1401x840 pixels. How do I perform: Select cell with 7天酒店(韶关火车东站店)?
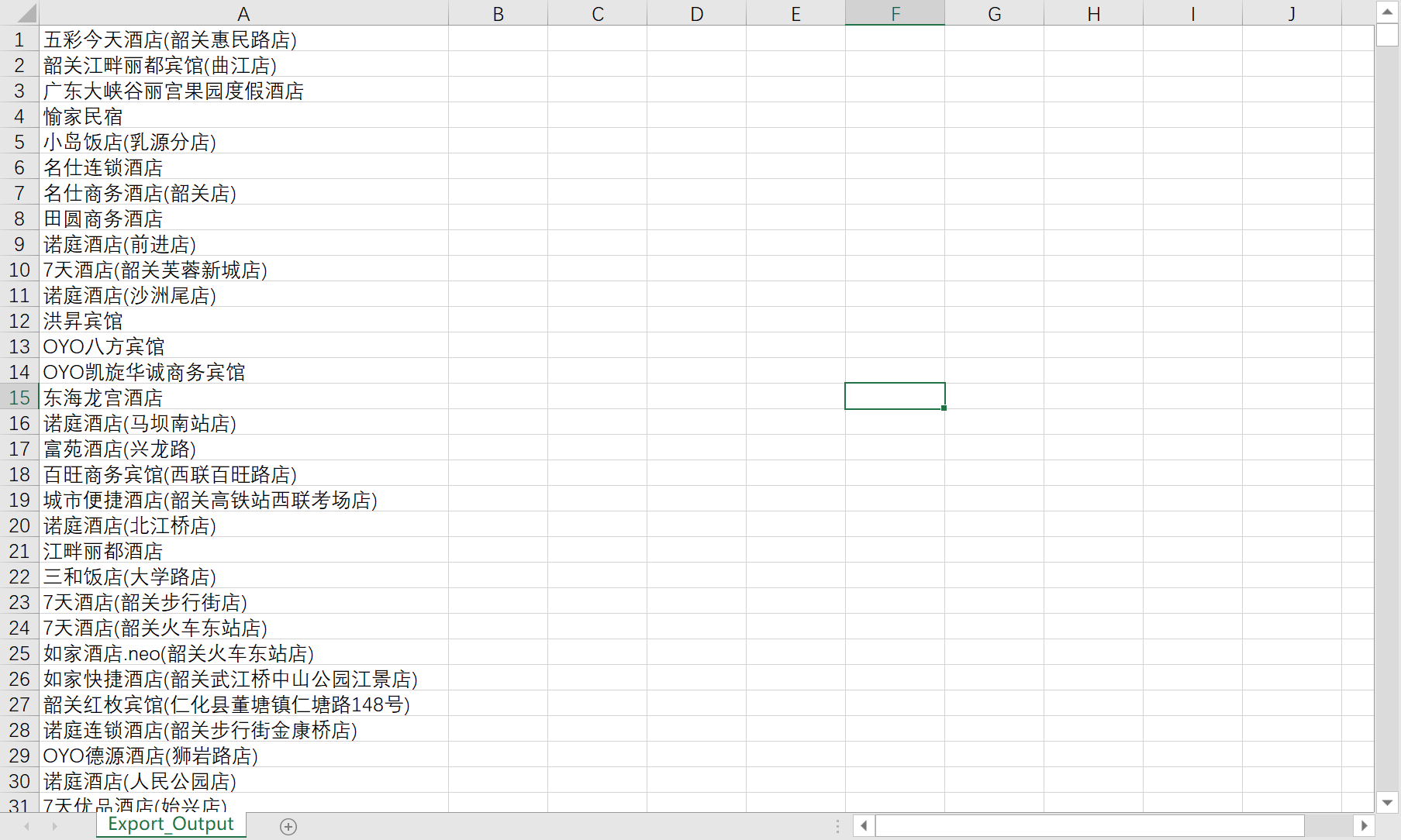tap(243, 628)
